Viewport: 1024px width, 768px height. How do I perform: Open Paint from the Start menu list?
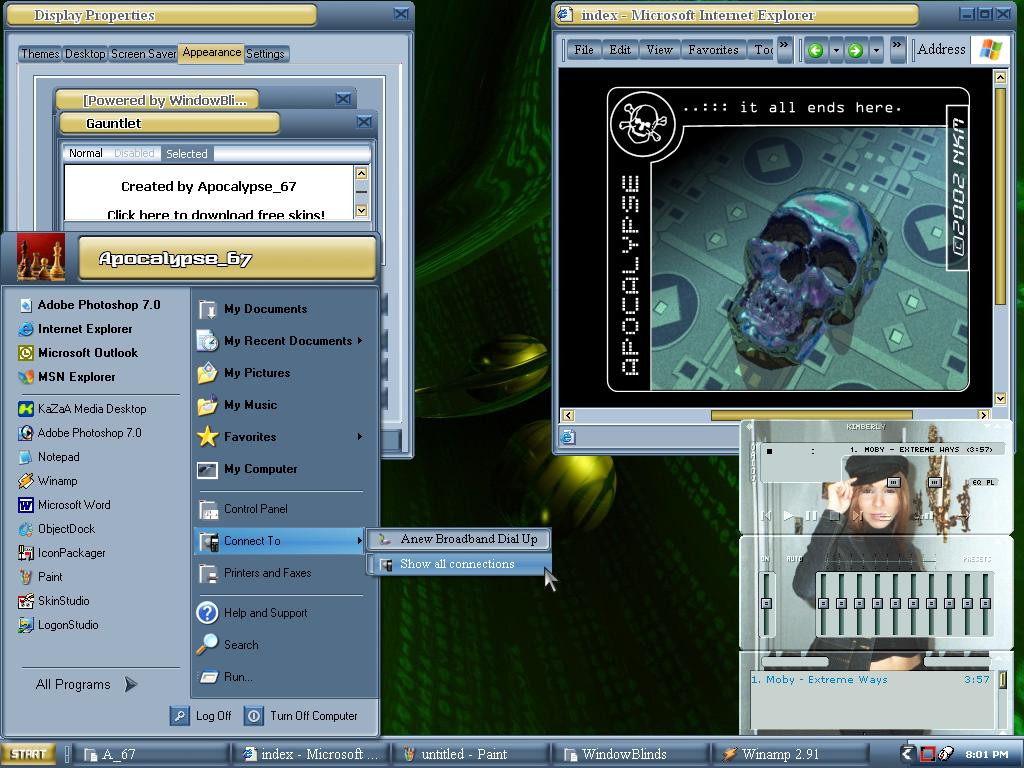click(40, 577)
